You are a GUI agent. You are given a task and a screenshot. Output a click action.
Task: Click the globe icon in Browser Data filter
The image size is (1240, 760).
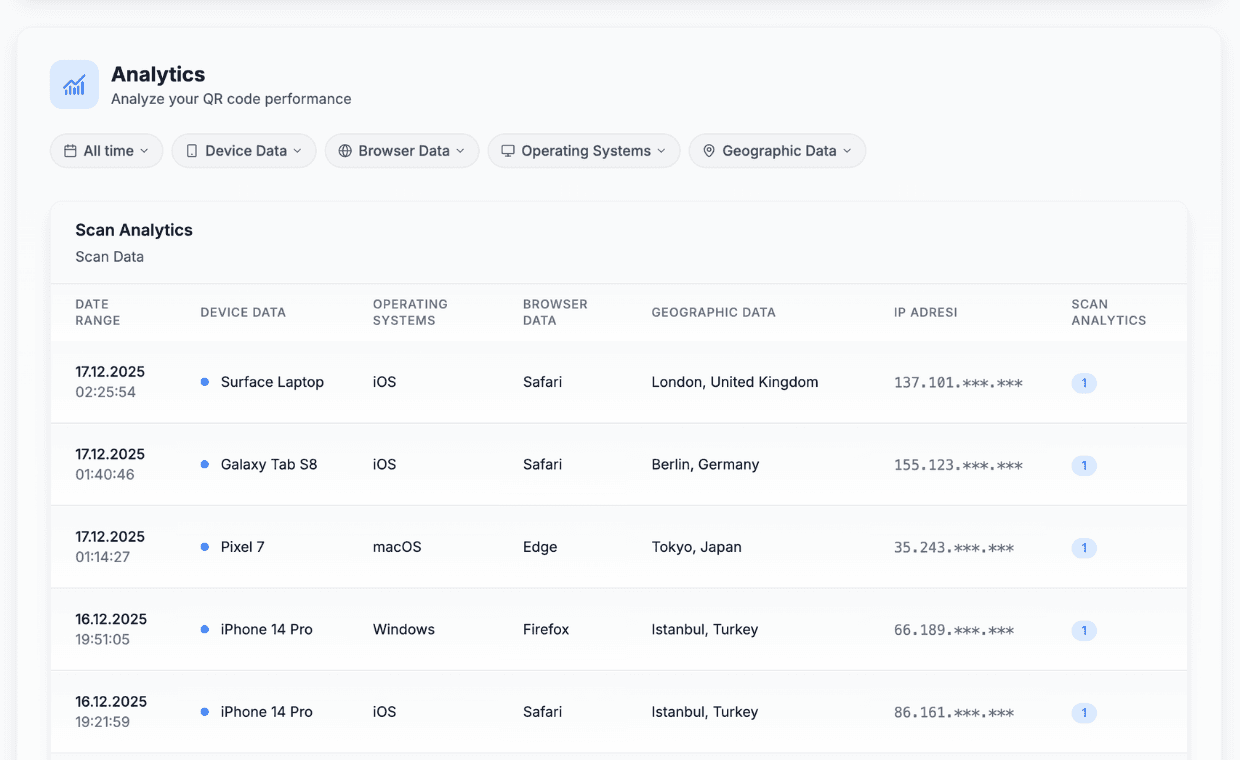[x=345, y=151]
